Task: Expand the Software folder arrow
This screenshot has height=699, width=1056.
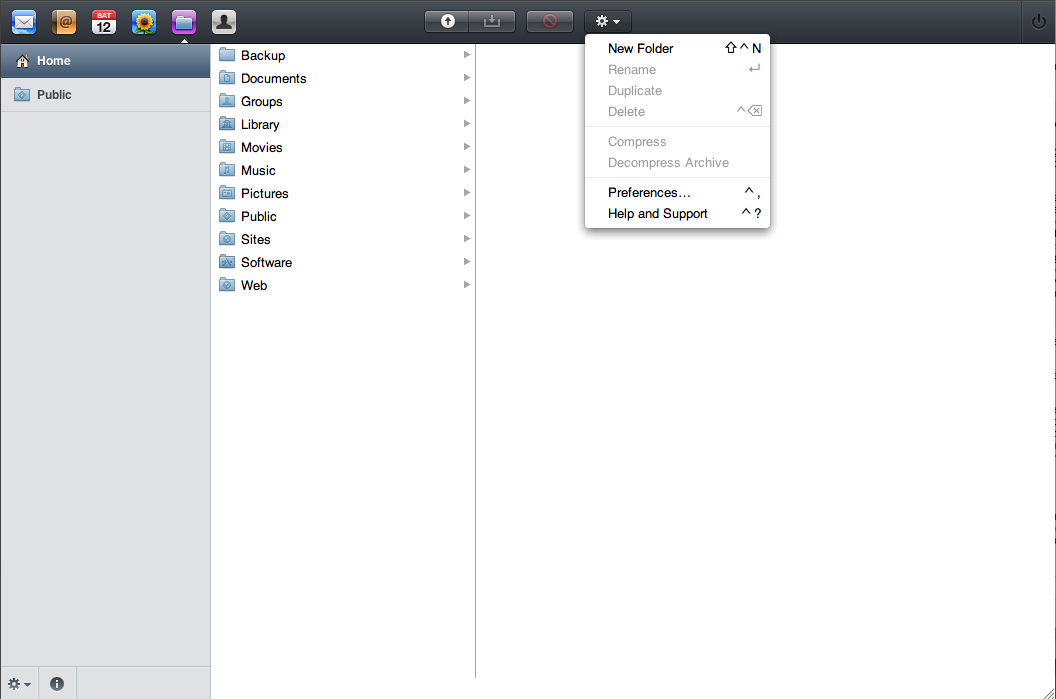Action: (x=467, y=261)
